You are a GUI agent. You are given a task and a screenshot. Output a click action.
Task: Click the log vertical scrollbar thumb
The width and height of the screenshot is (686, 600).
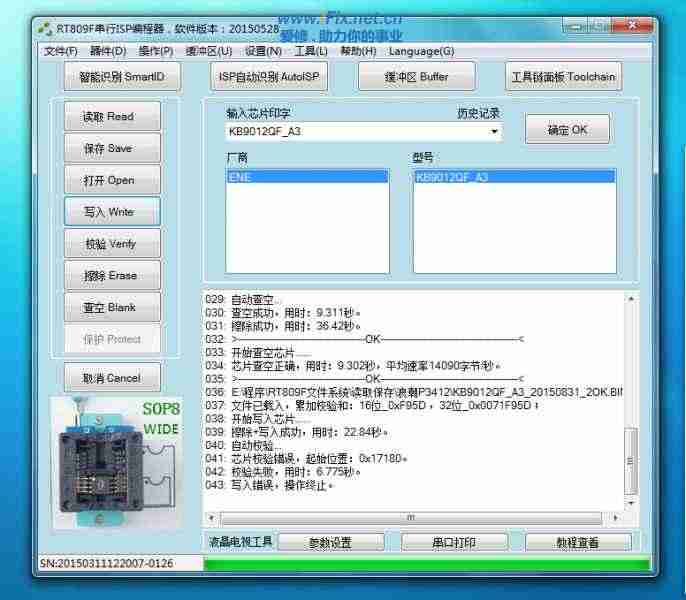tap(631, 461)
